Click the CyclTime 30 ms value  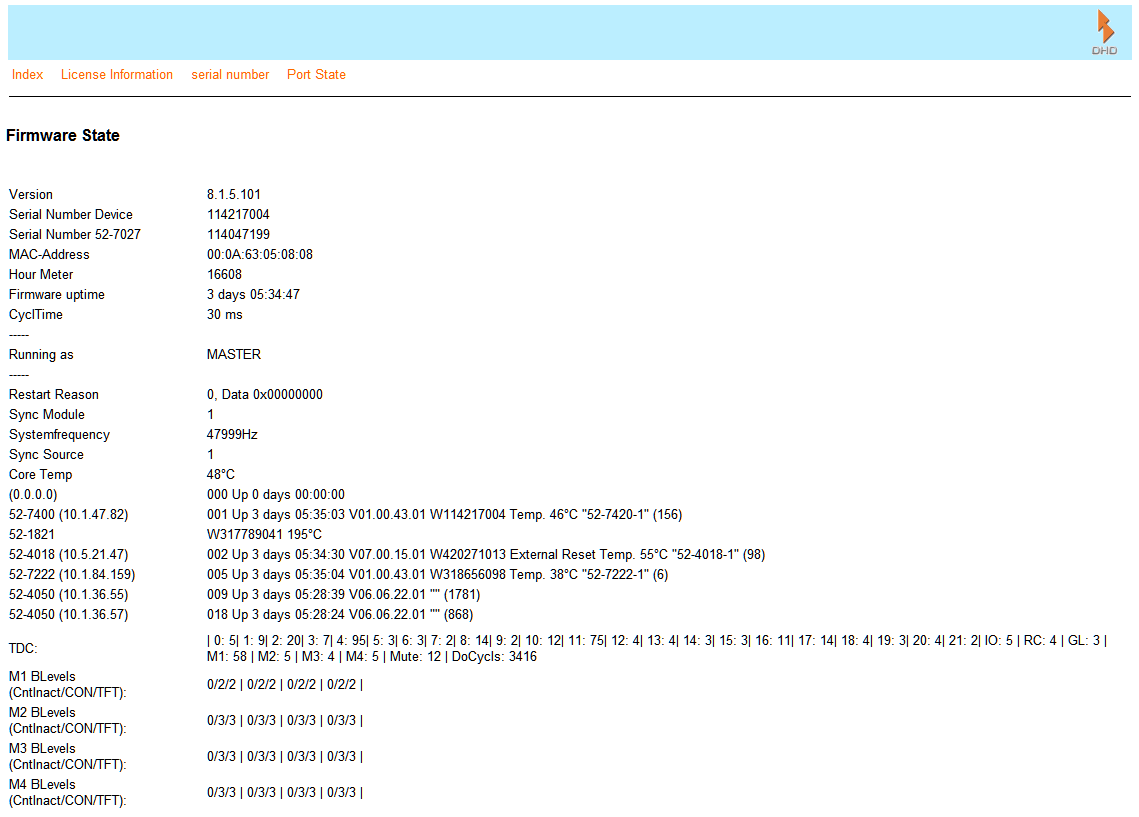click(x=222, y=314)
